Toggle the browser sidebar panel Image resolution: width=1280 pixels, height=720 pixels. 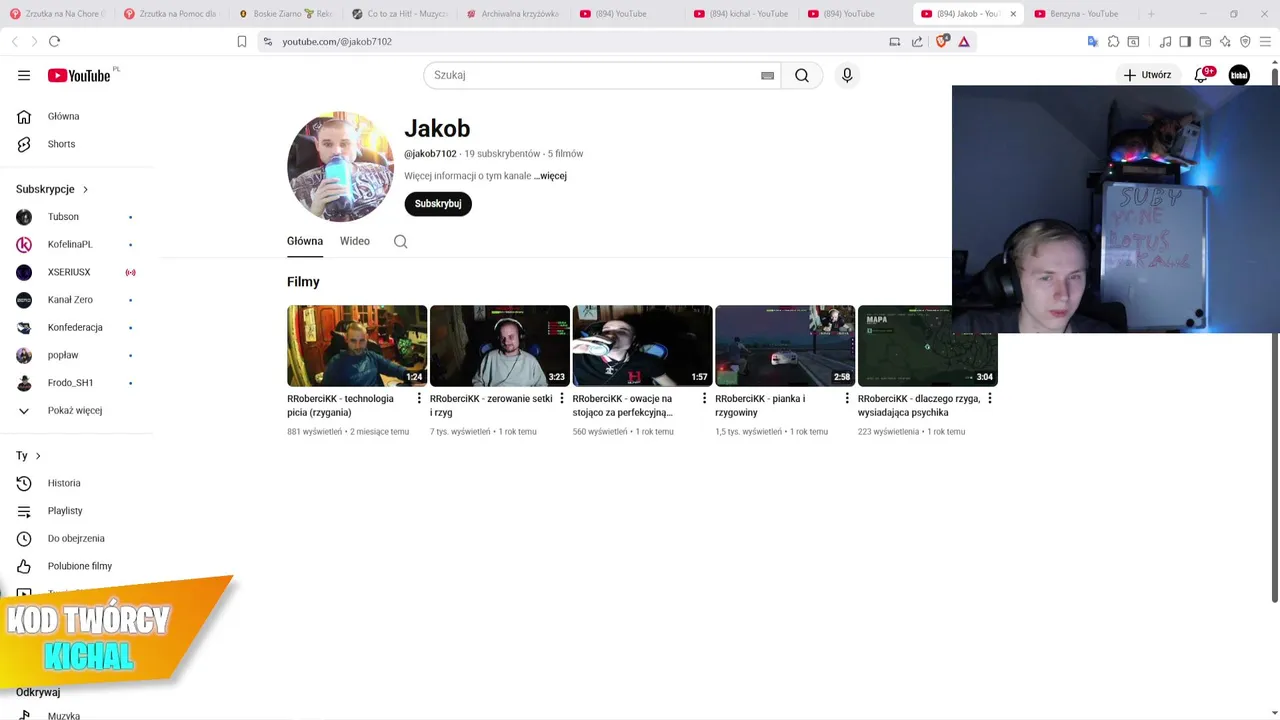point(1185,41)
